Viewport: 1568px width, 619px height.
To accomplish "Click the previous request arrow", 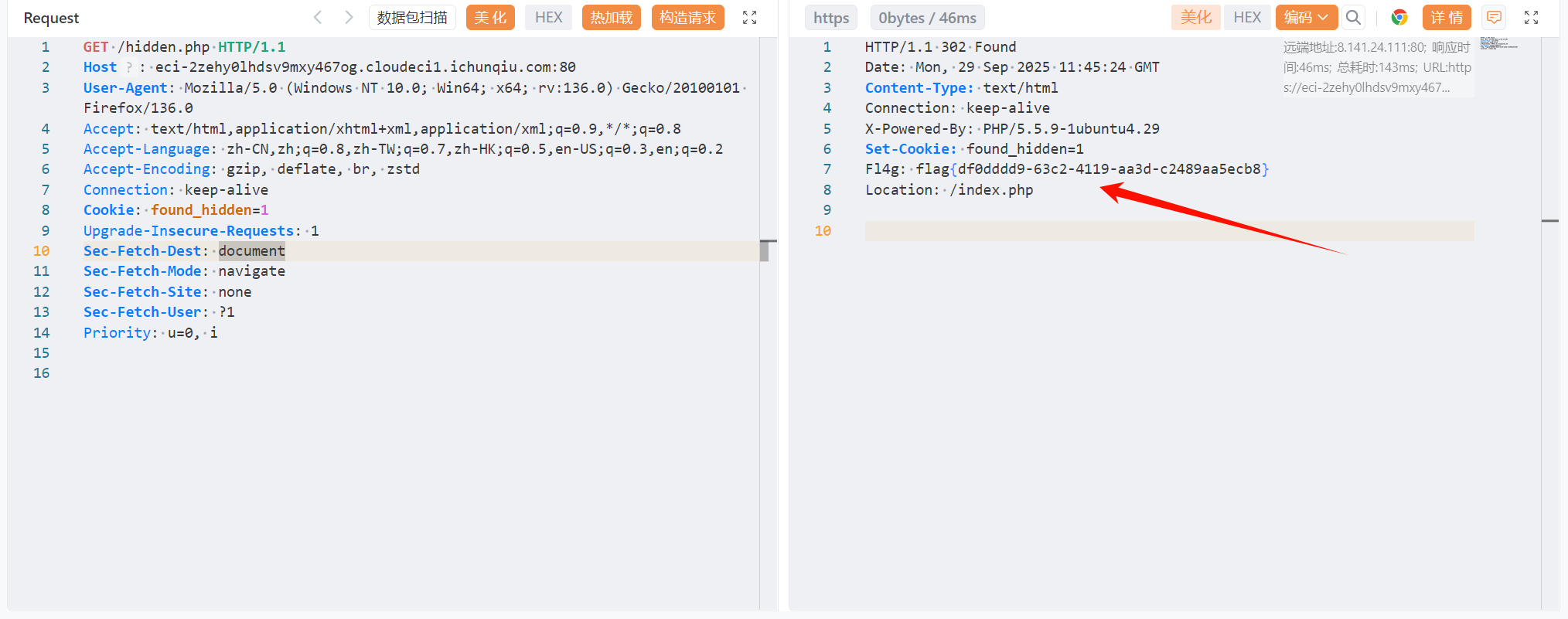I will 318,17.
